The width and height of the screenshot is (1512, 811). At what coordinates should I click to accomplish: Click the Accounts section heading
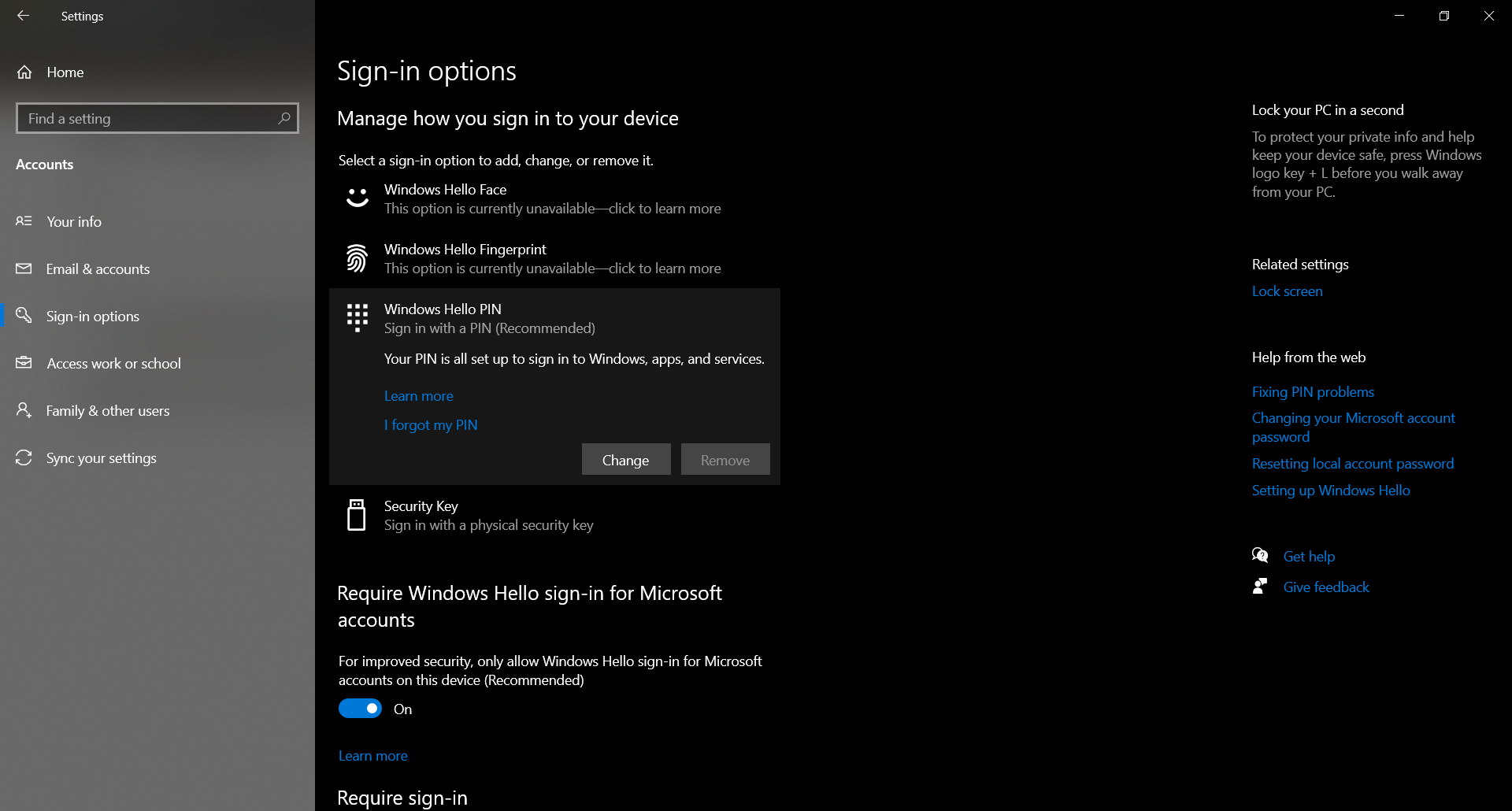coord(45,165)
